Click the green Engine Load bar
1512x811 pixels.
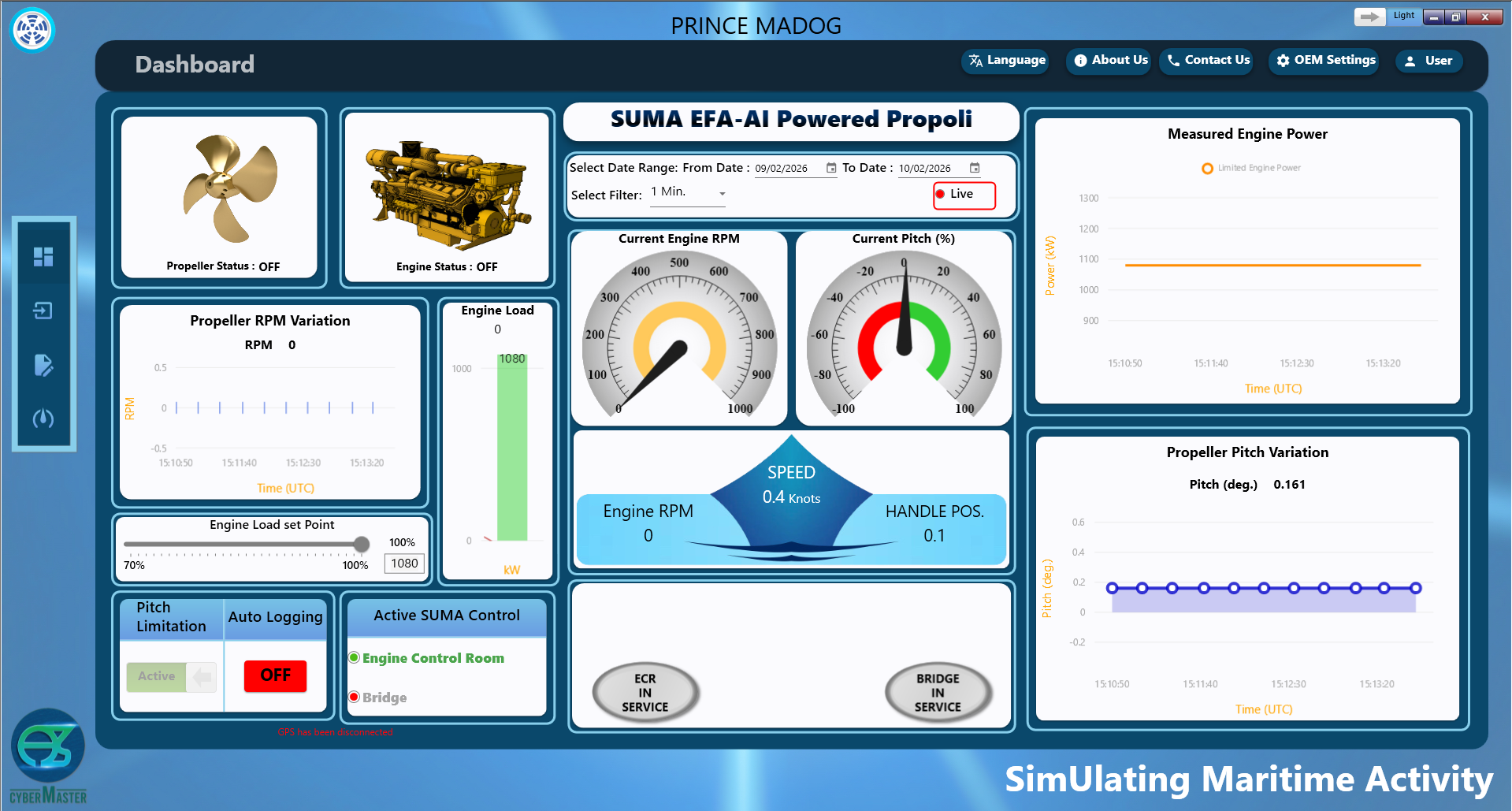pyautogui.click(x=512, y=448)
